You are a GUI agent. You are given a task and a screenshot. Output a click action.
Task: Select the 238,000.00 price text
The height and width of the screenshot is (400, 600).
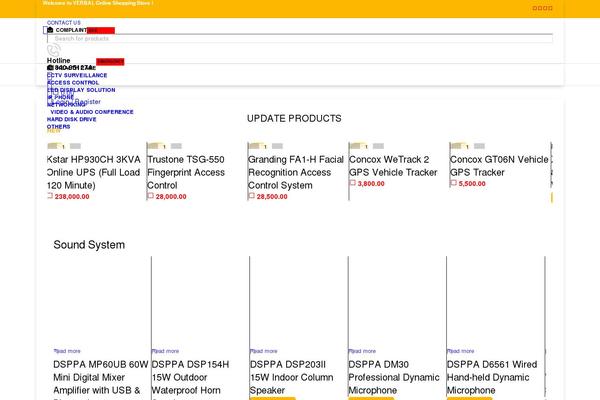pyautogui.click(x=72, y=197)
